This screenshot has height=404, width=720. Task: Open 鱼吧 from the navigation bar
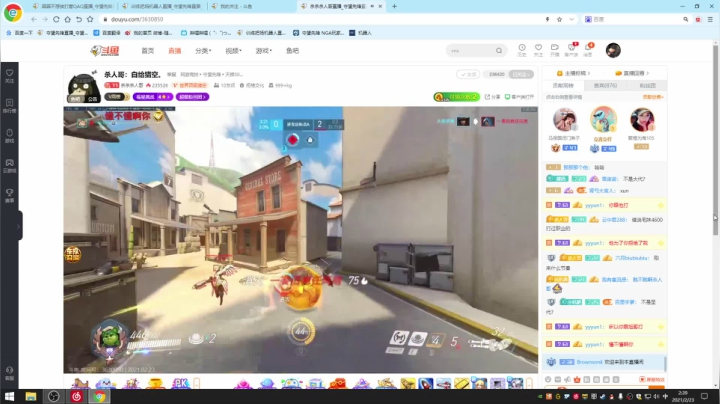[292, 50]
